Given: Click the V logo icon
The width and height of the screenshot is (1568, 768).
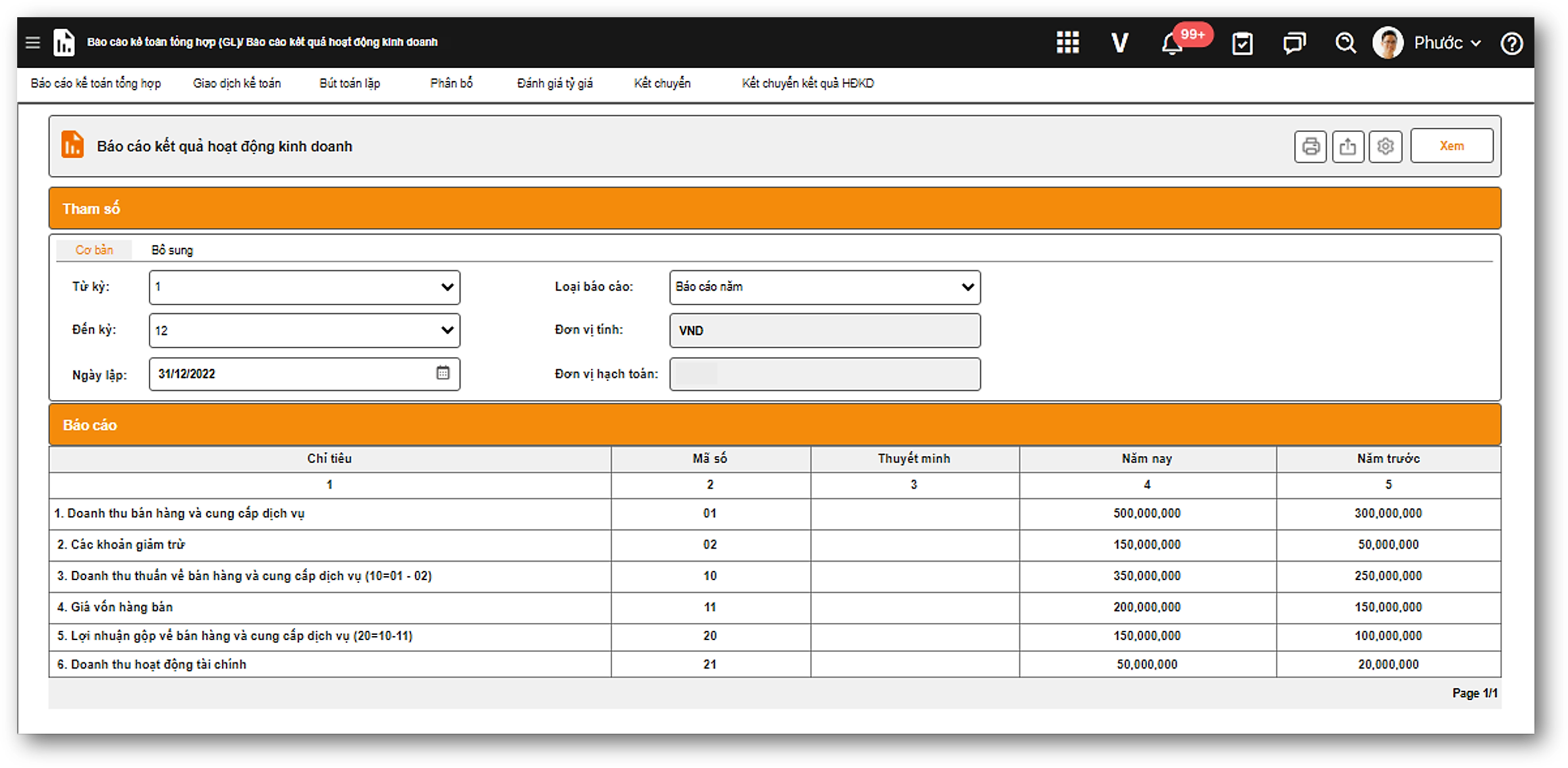Looking at the screenshot, I should tap(1119, 43).
